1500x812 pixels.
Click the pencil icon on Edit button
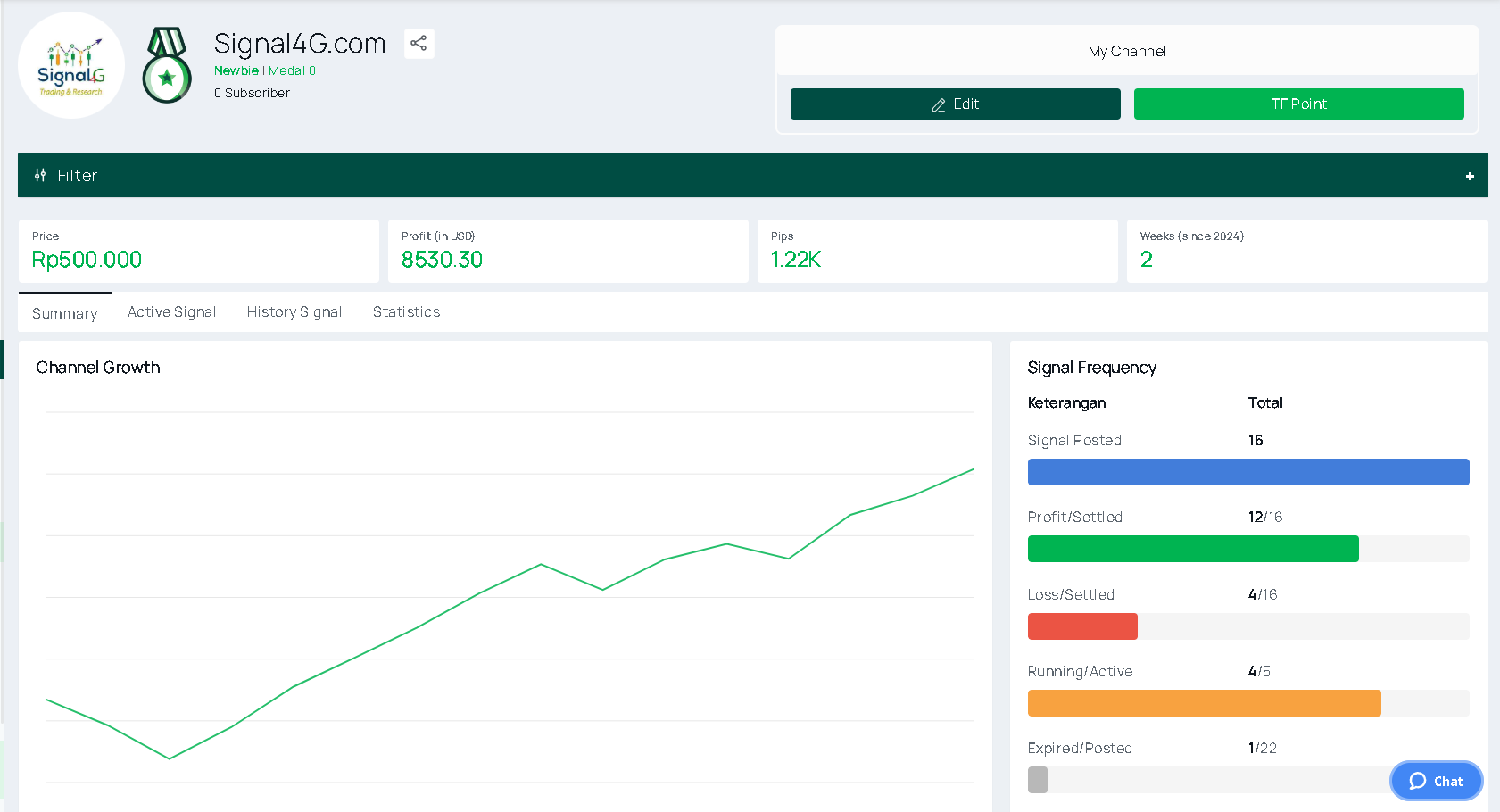(x=939, y=104)
